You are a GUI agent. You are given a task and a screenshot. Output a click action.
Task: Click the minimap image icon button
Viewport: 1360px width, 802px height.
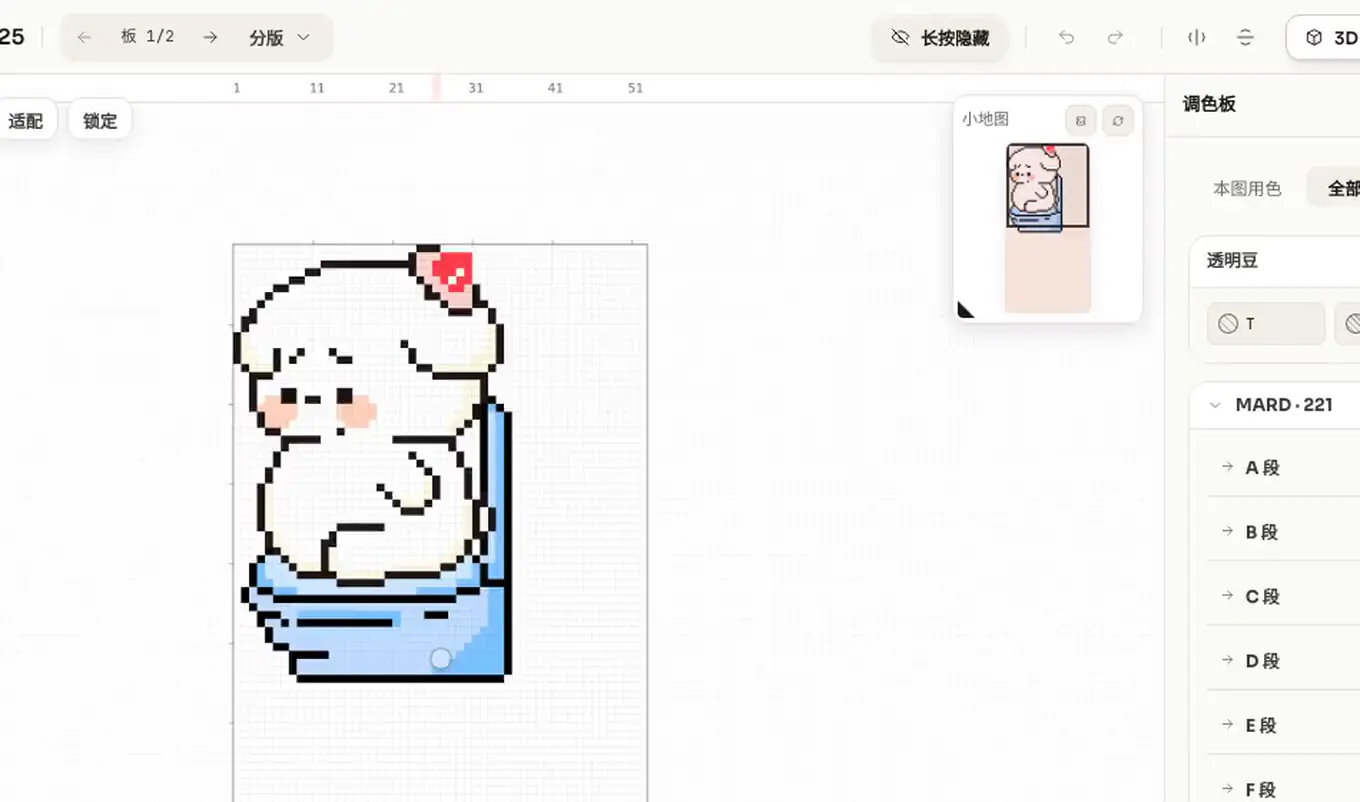(x=1080, y=121)
